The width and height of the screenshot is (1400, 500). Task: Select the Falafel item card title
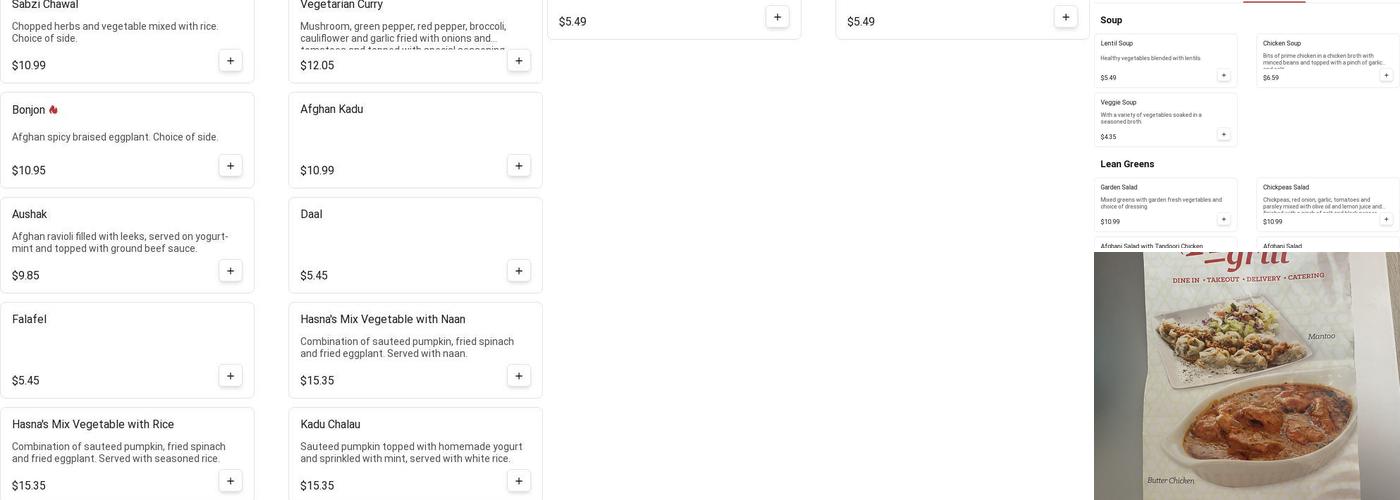click(30, 319)
